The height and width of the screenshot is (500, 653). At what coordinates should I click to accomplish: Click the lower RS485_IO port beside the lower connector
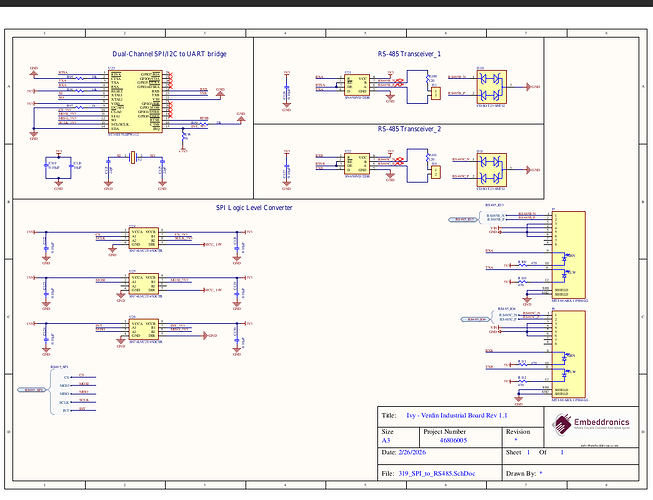coord(476,319)
